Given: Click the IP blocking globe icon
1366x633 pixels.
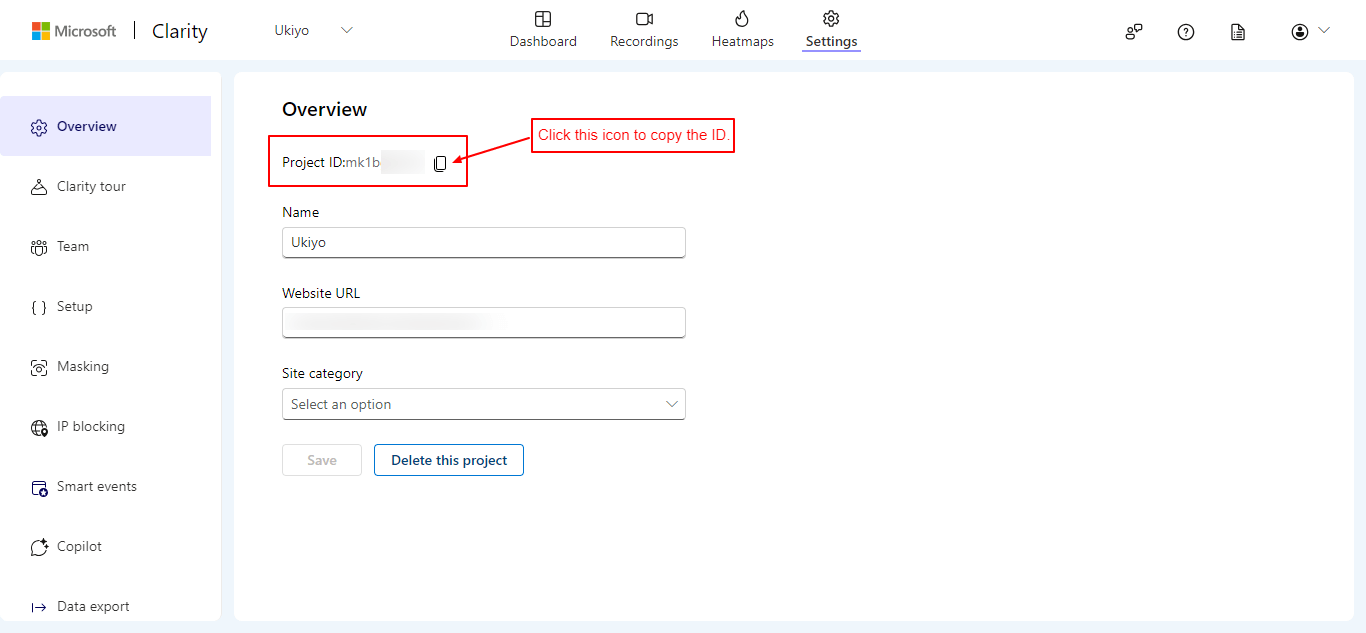Looking at the screenshot, I should 39,427.
